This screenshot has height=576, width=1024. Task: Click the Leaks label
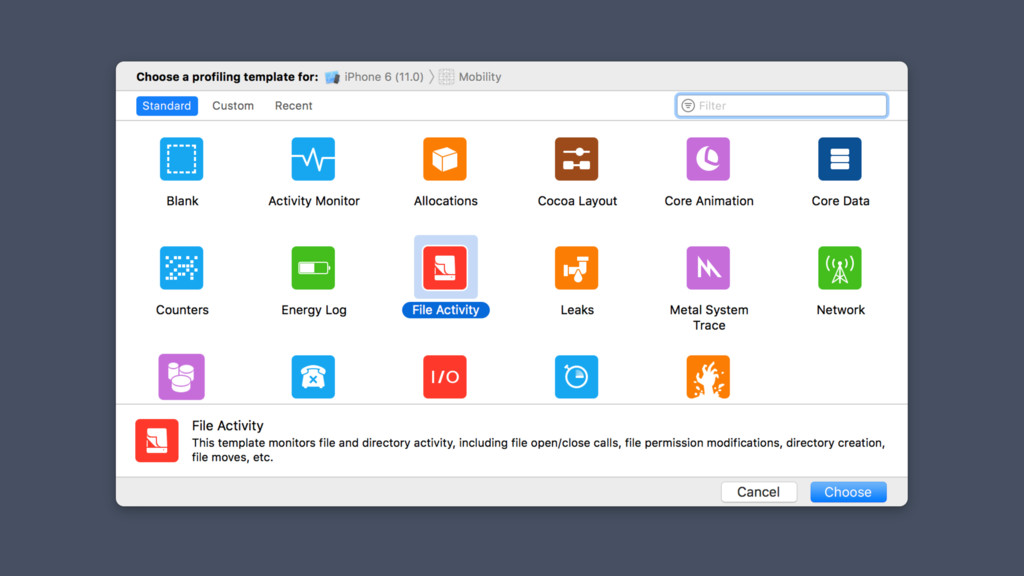click(577, 310)
